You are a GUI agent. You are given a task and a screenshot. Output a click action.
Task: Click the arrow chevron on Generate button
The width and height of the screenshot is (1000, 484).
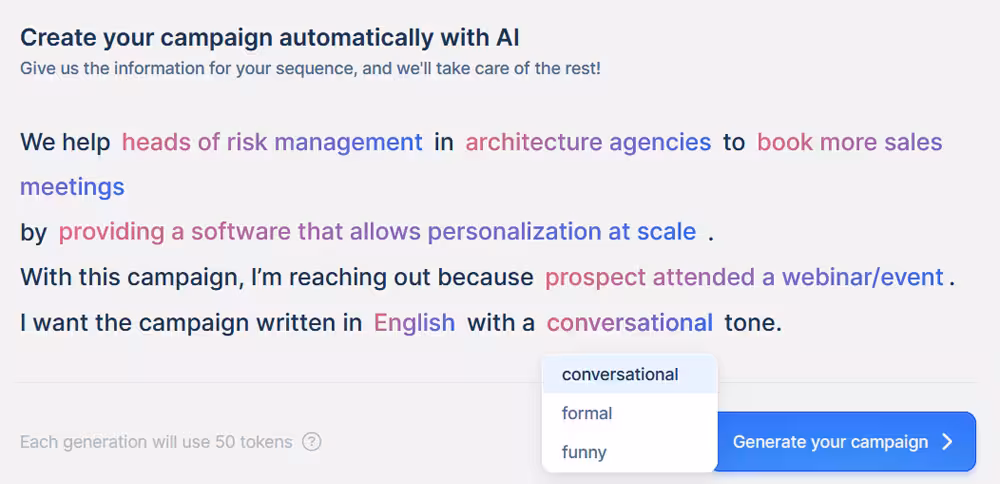point(948,442)
